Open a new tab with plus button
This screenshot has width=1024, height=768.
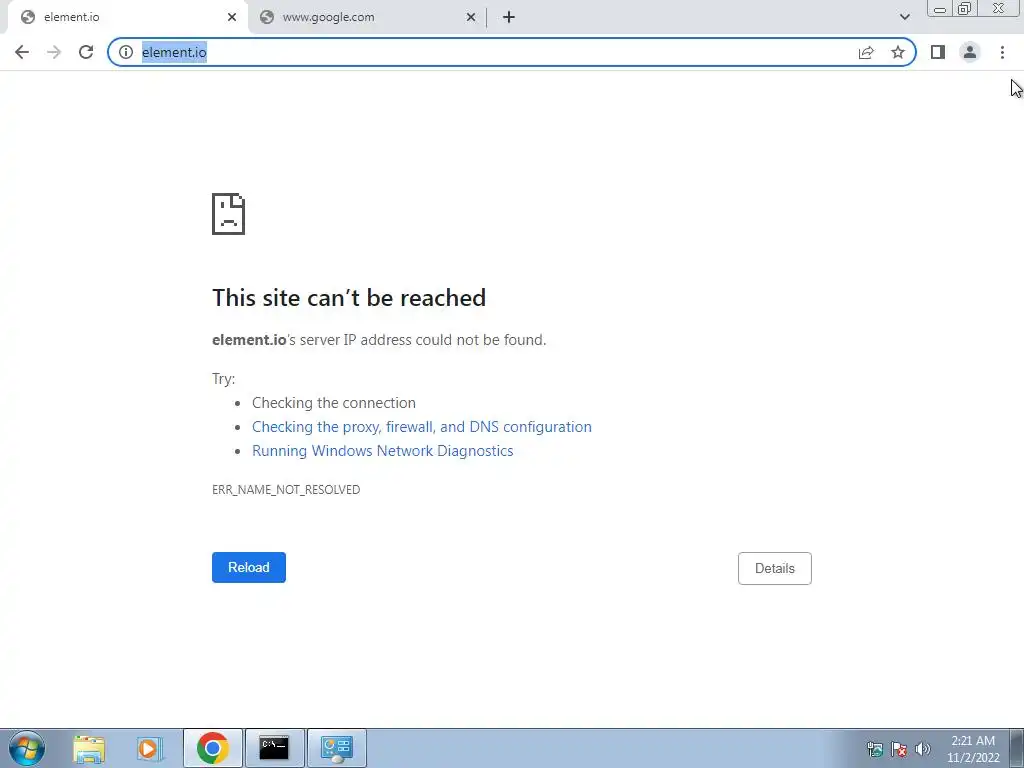click(509, 17)
